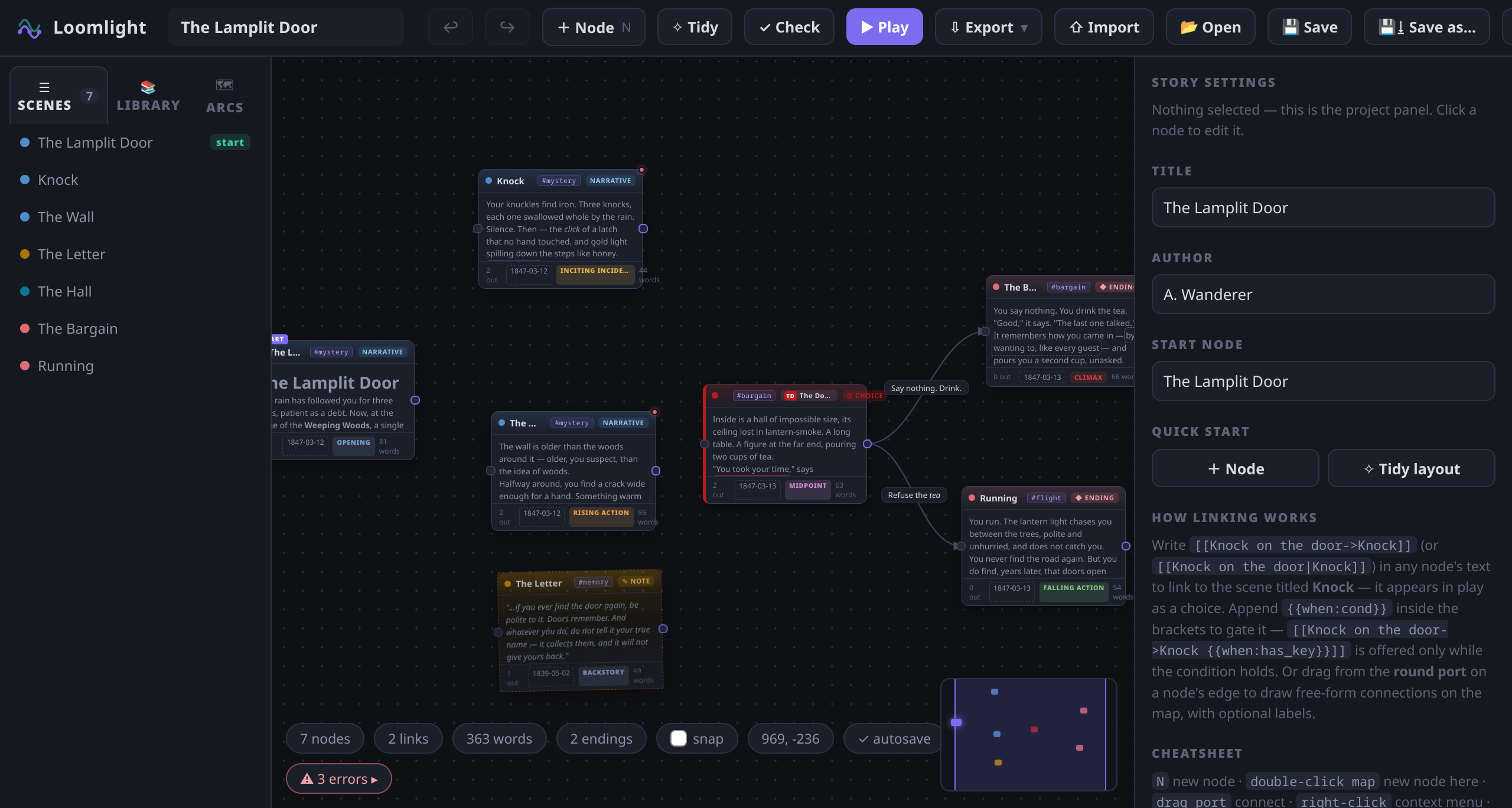Switch to the Library tab
Viewport: 1512px width, 808px height.
pyautogui.click(x=148, y=96)
